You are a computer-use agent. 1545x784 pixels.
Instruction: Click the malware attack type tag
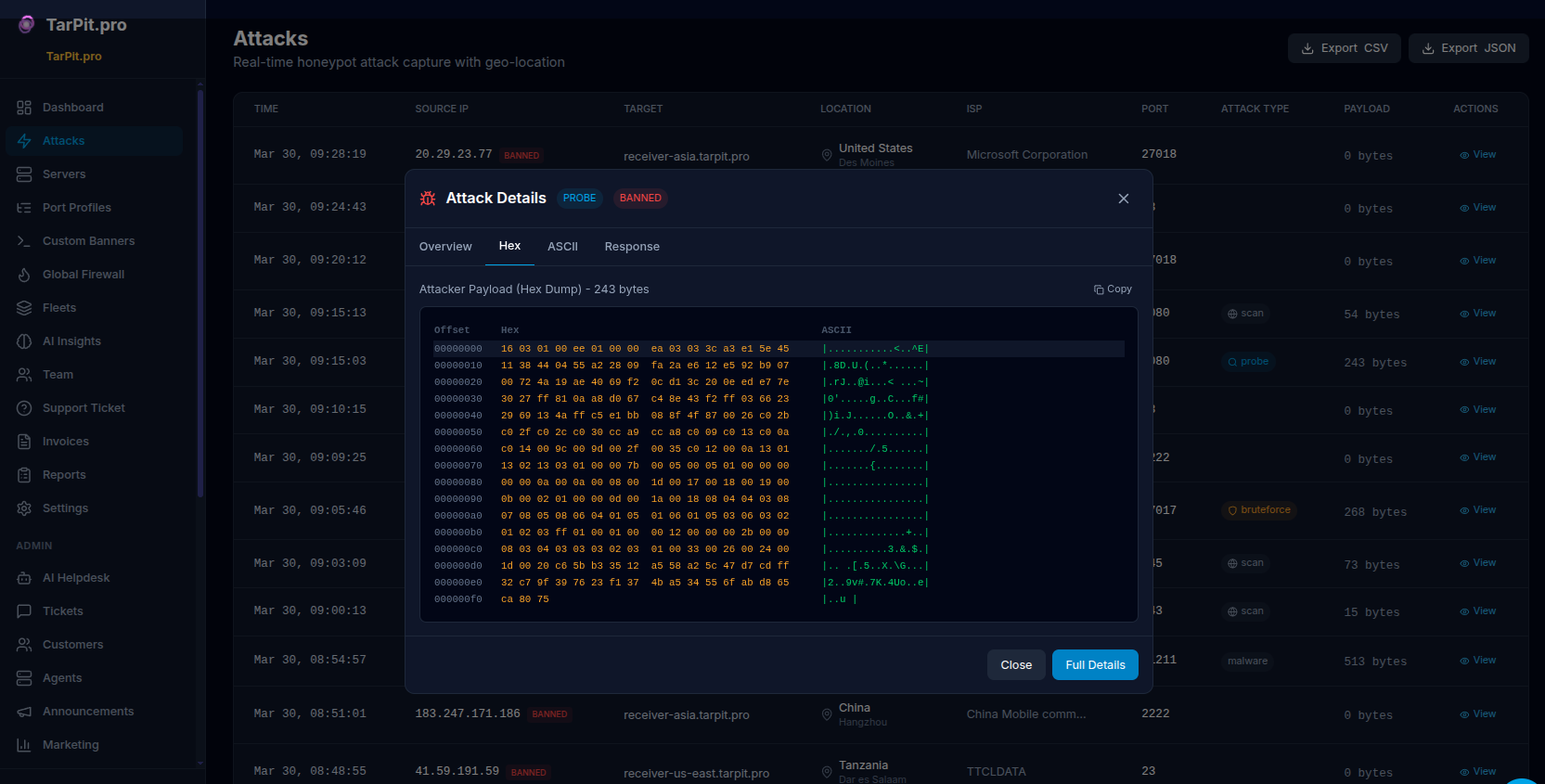point(1247,662)
